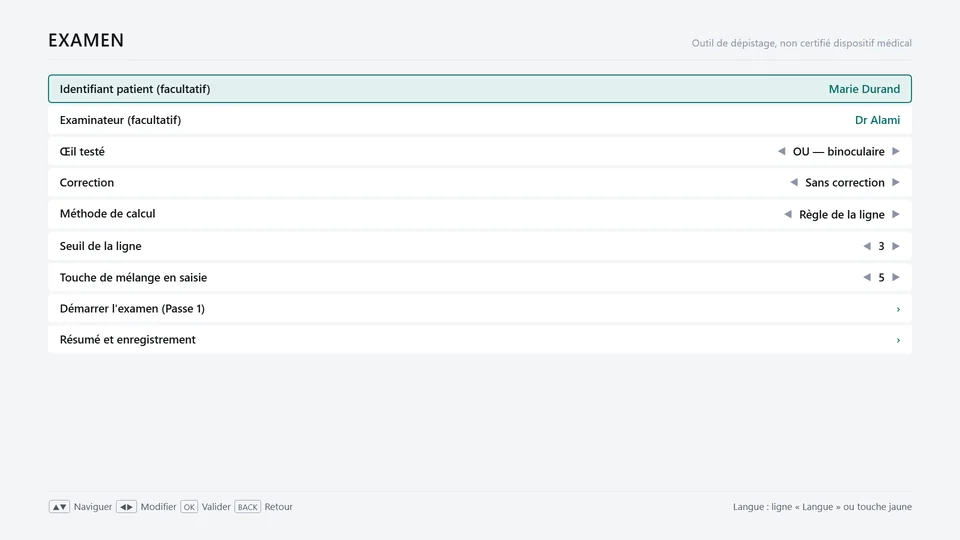The image size is (960, 540).
Task: Click the Dr Alami examiner value
Action: 877,120
